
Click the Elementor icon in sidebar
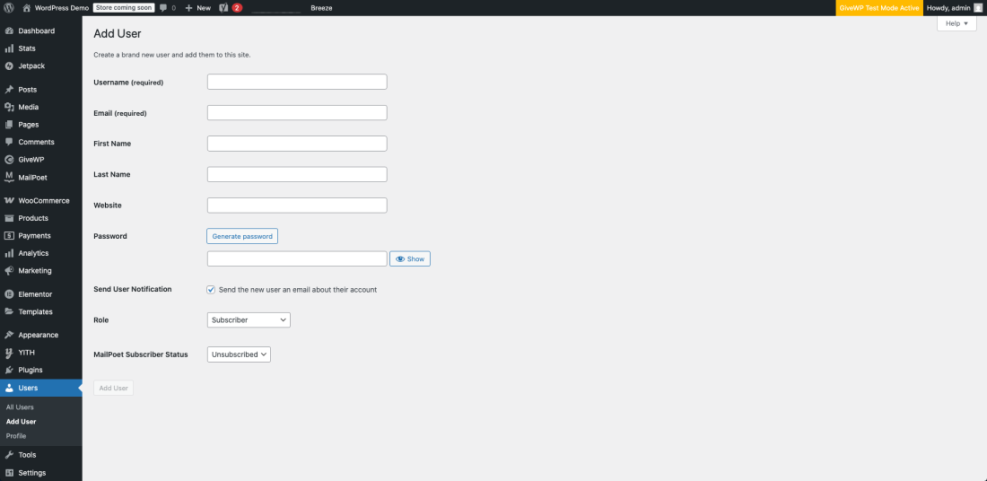pos(9,294)
